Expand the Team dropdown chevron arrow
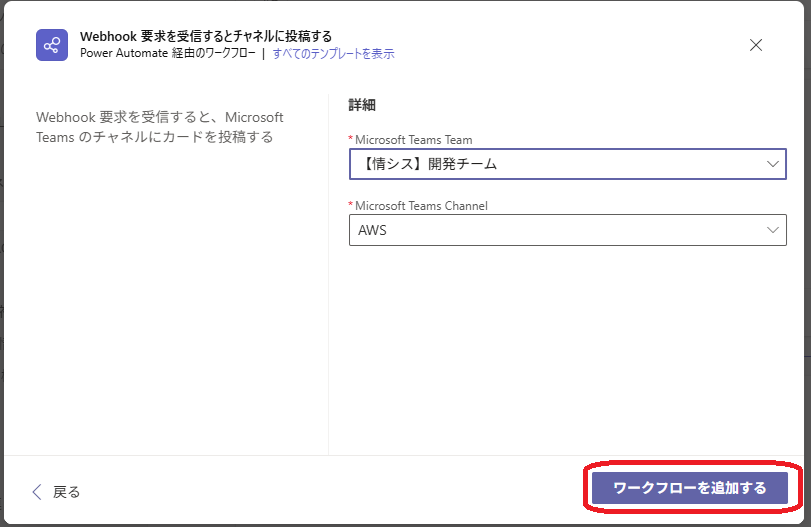Viewport: 811px width, 527px height. [772, 164]
